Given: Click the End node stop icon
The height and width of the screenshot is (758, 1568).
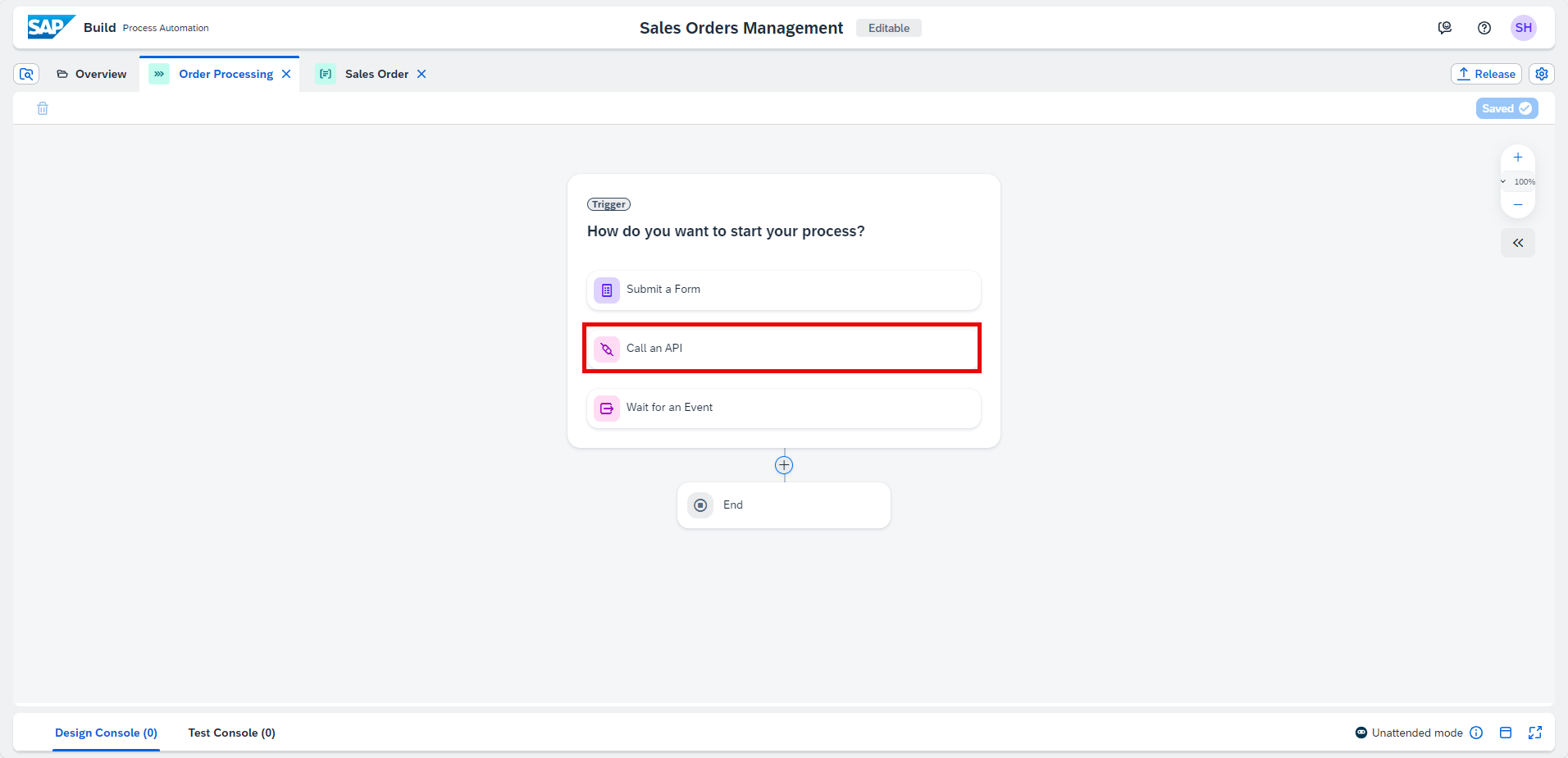Looking at the screenshot, I should coord(700,505).
